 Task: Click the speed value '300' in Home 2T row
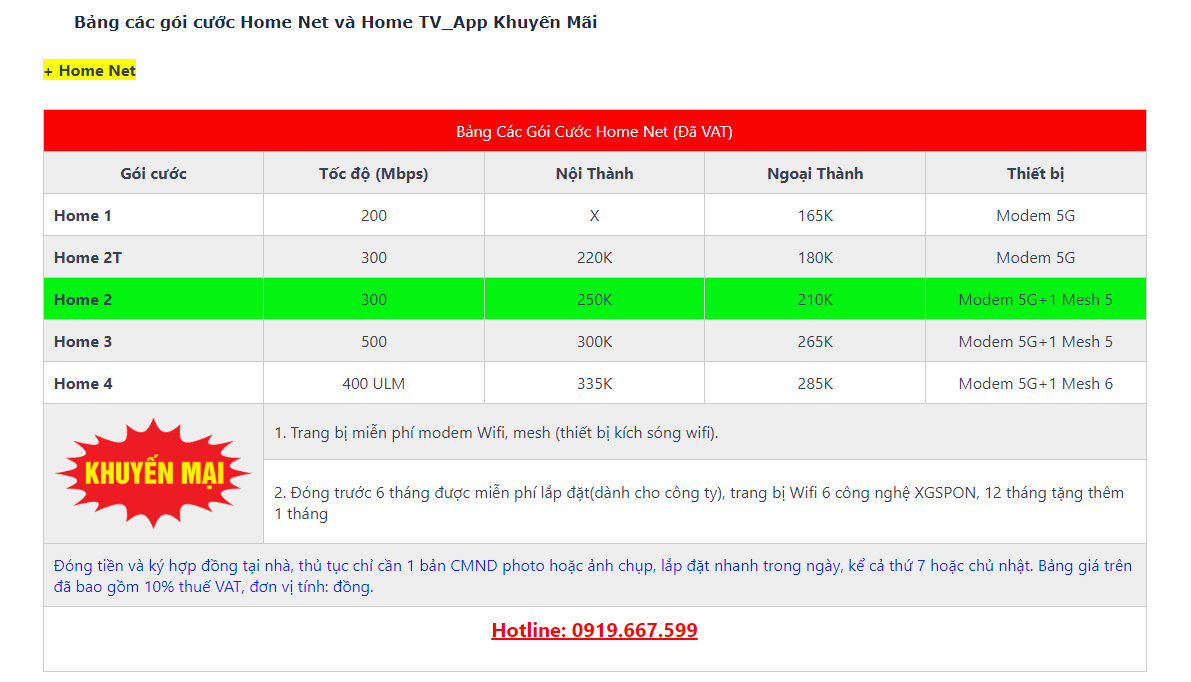click(x=374, y=257)
